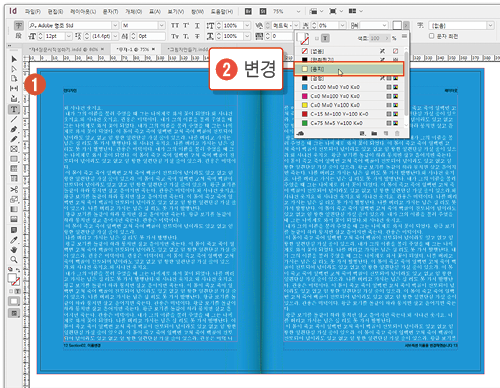This screenshot has width=500, height=388.
Task: Click the Superscript icon
Action: point(186,25)
